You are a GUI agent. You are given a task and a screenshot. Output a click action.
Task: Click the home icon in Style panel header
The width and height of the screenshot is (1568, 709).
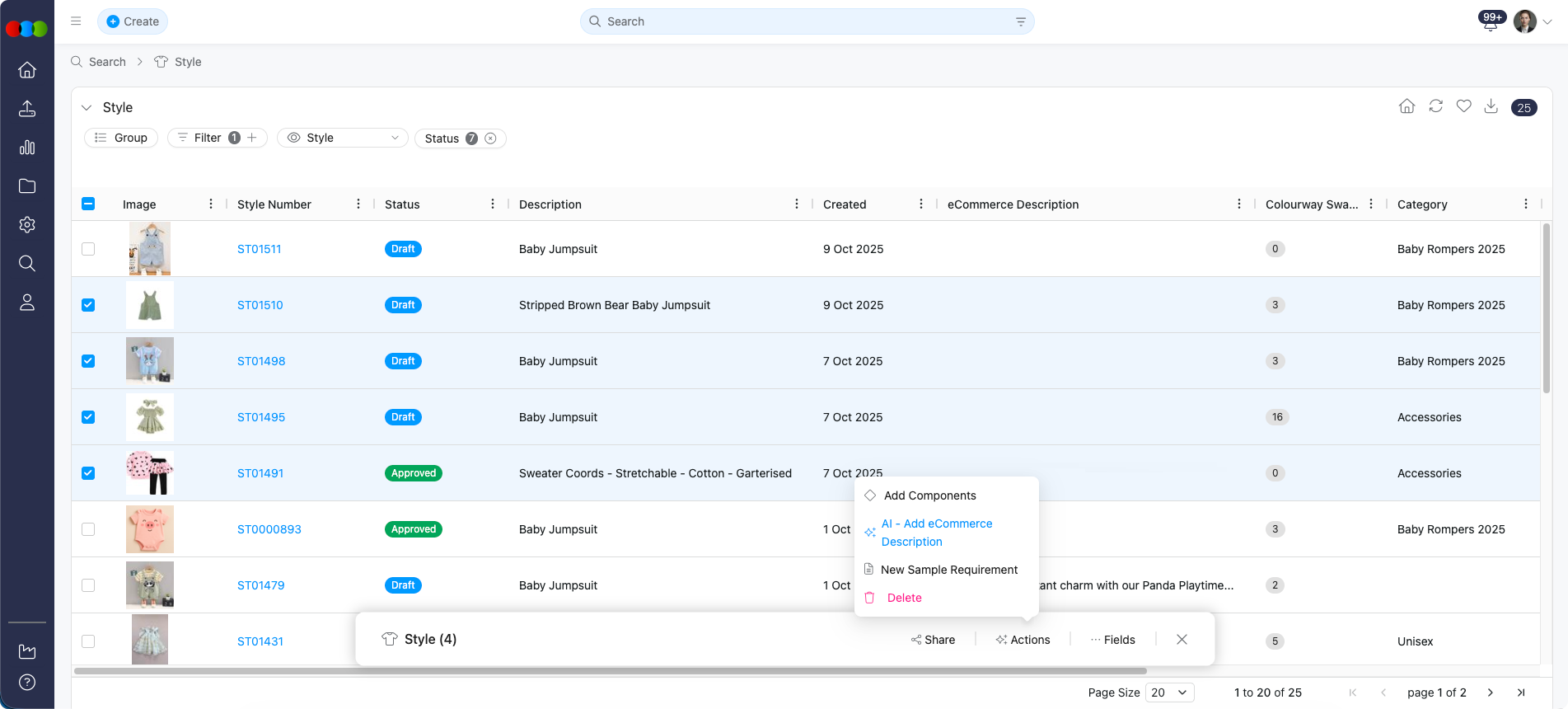tap(1407, 106)
